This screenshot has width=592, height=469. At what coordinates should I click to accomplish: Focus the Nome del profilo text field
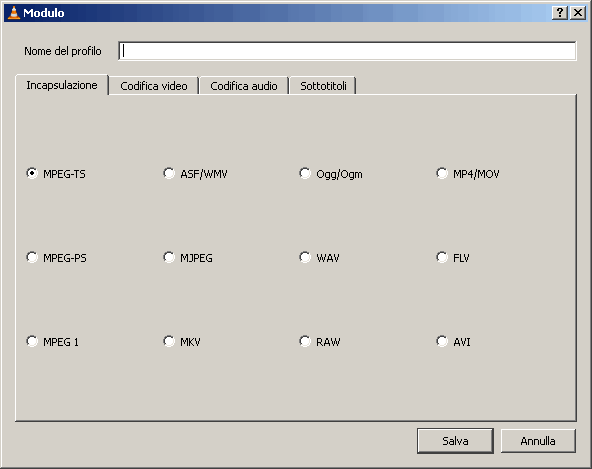[x=347, y=51]
